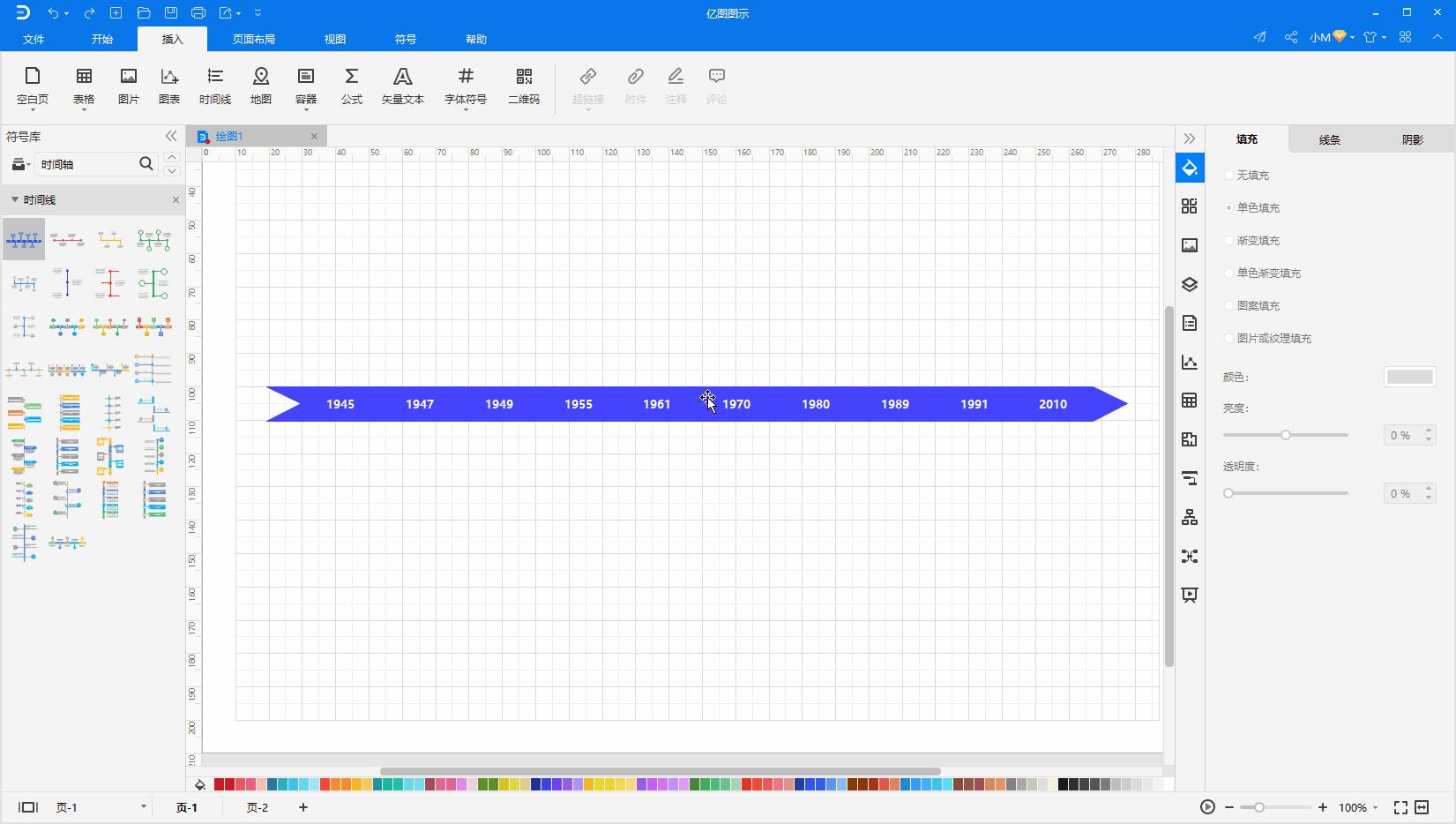Image resolution: width=1456 pixels, height=824 pixels.
Task: Click the 时间轴 search input field
Action: point(86,164)
